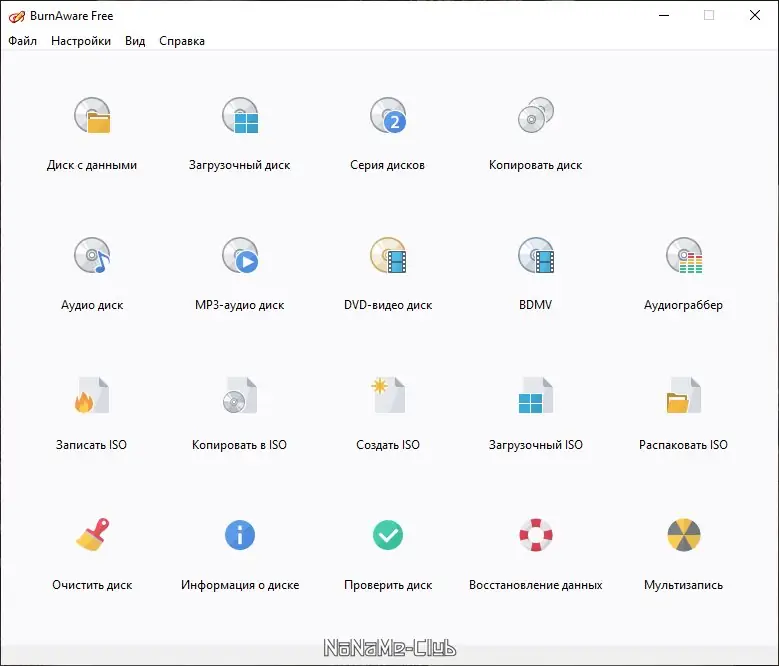Open the Аудио диск music note icon
The height and width of the screenshot is (666, 779).
[x=92, y=255]
